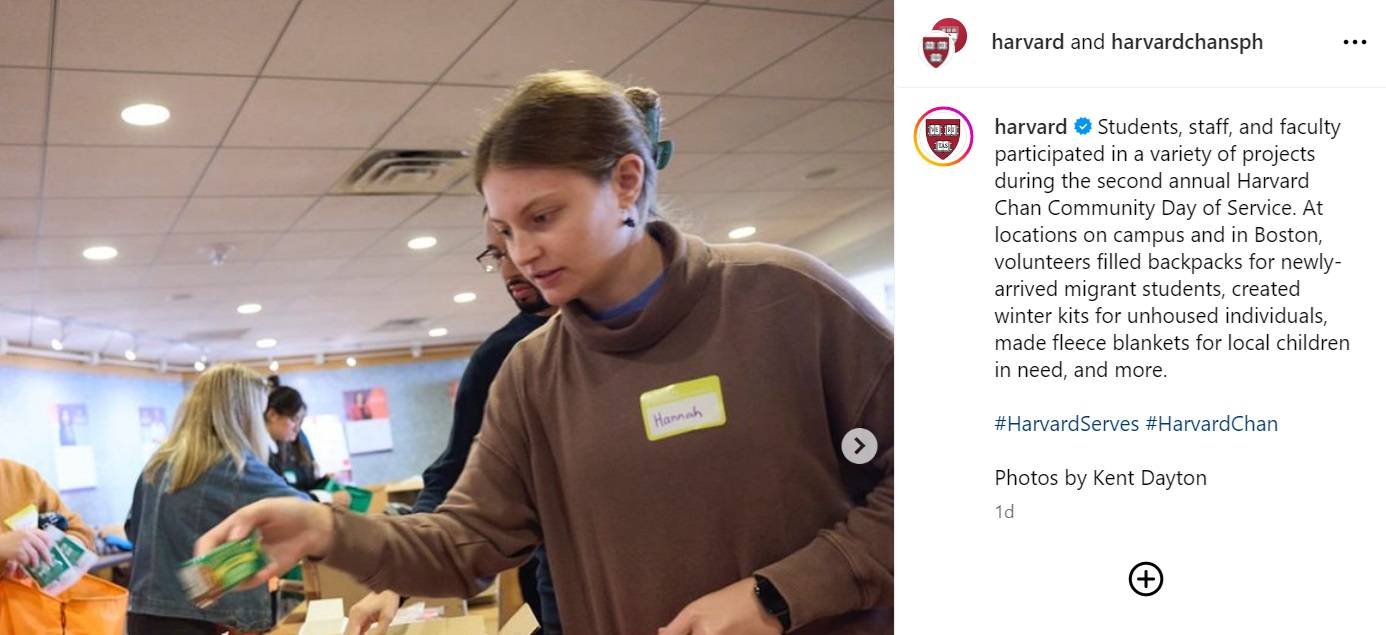Viewport: 1386px width, 635px height.
Task: Click the main volunteer photo
Action: coord(447,317)
